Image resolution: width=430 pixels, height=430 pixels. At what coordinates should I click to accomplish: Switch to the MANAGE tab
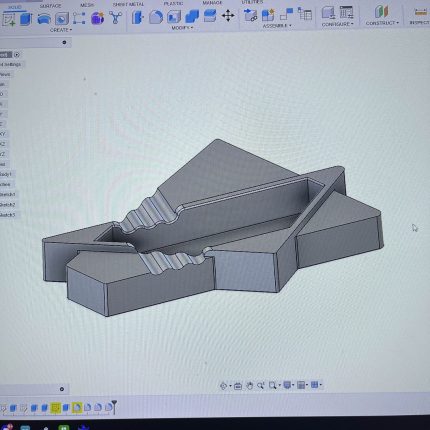coord(212,3)
